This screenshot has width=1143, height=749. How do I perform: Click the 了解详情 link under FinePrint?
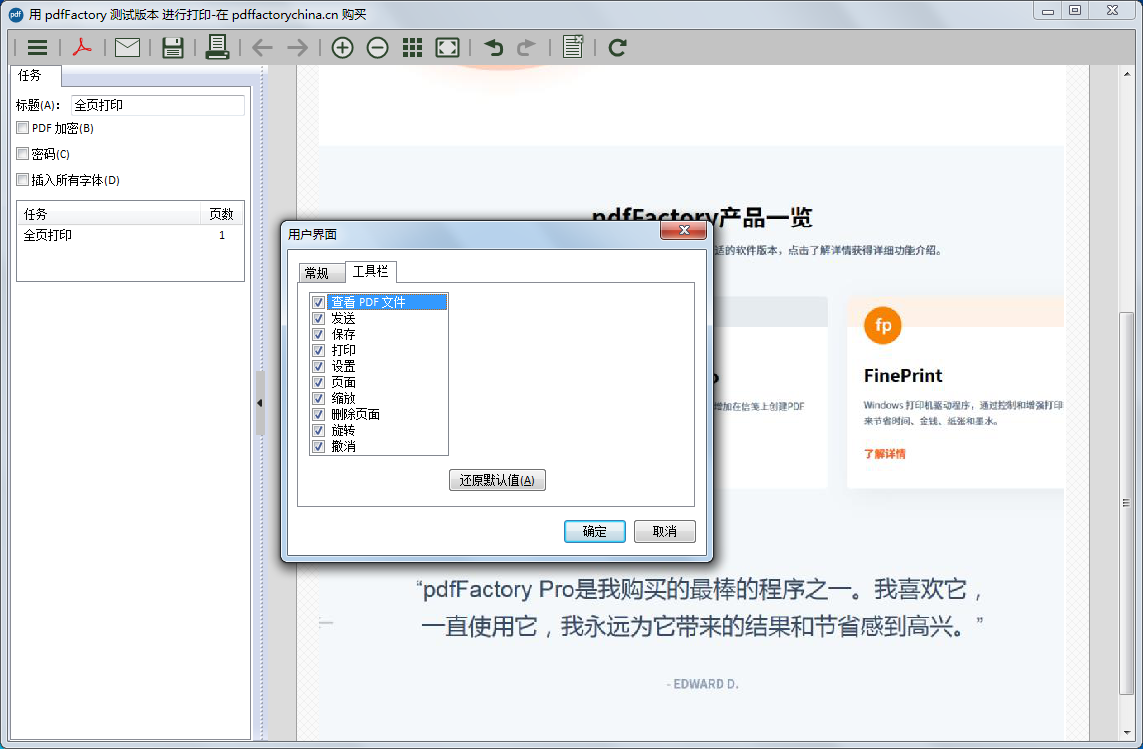tap(884, 454)
